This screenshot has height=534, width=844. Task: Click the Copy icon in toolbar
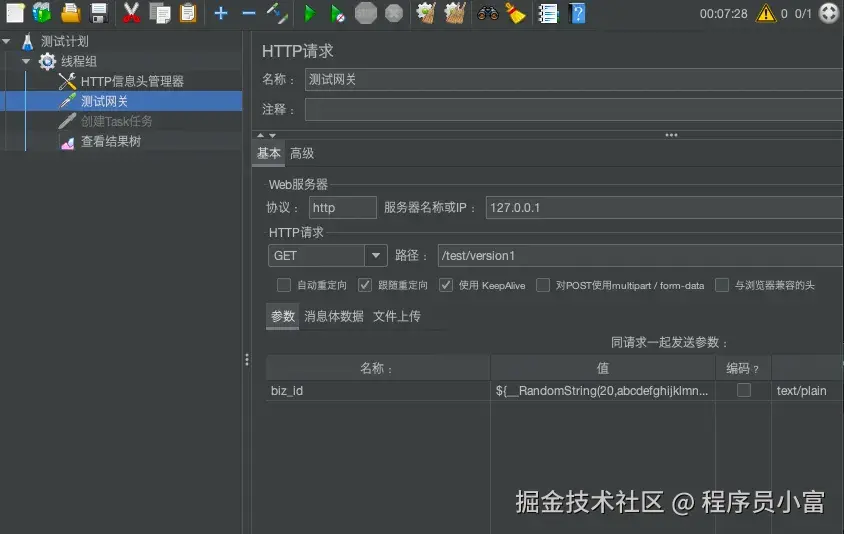click(159, 13)
